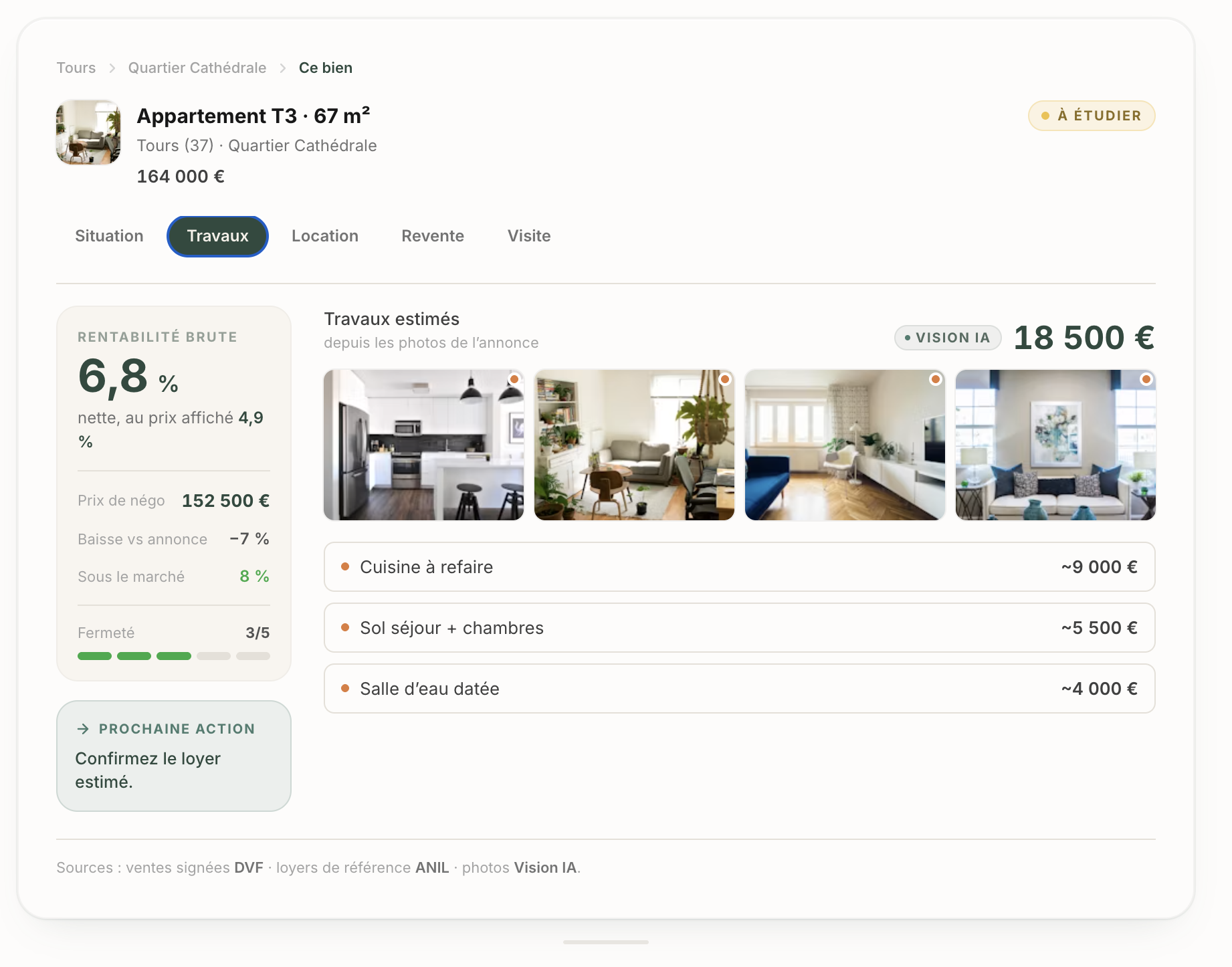Expand the Salle d'eau datée row
Image resolution: width=1232 pixels, height=967 pixels.
[x=740, y=689]
